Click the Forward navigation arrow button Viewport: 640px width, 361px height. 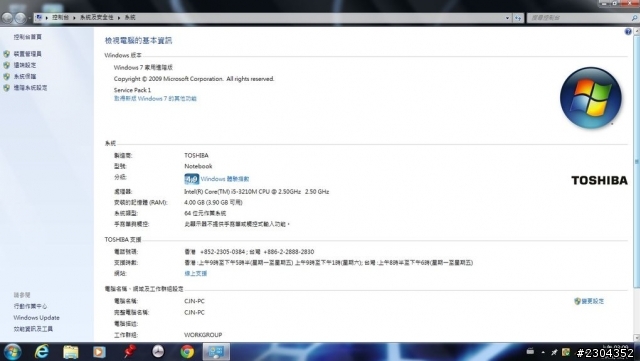20,18
